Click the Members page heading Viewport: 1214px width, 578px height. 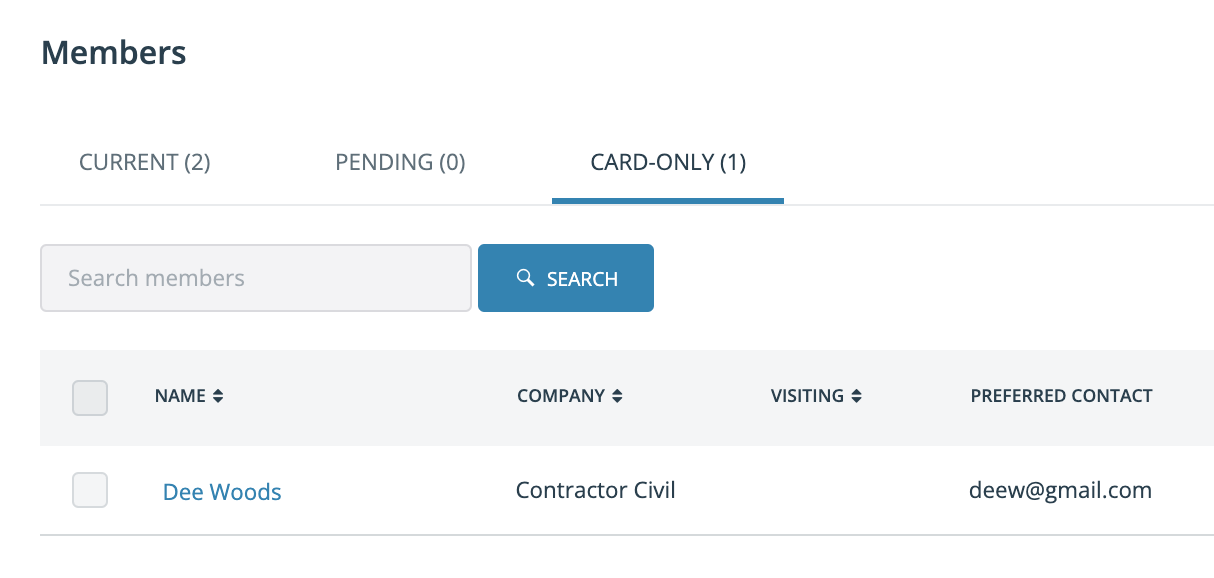[x=114, y=52]
